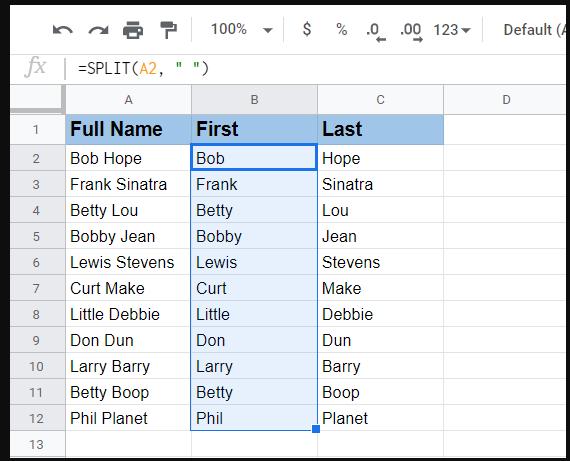Format as currency with $ icon
The image size is (570, 461).
coord(307,29)
